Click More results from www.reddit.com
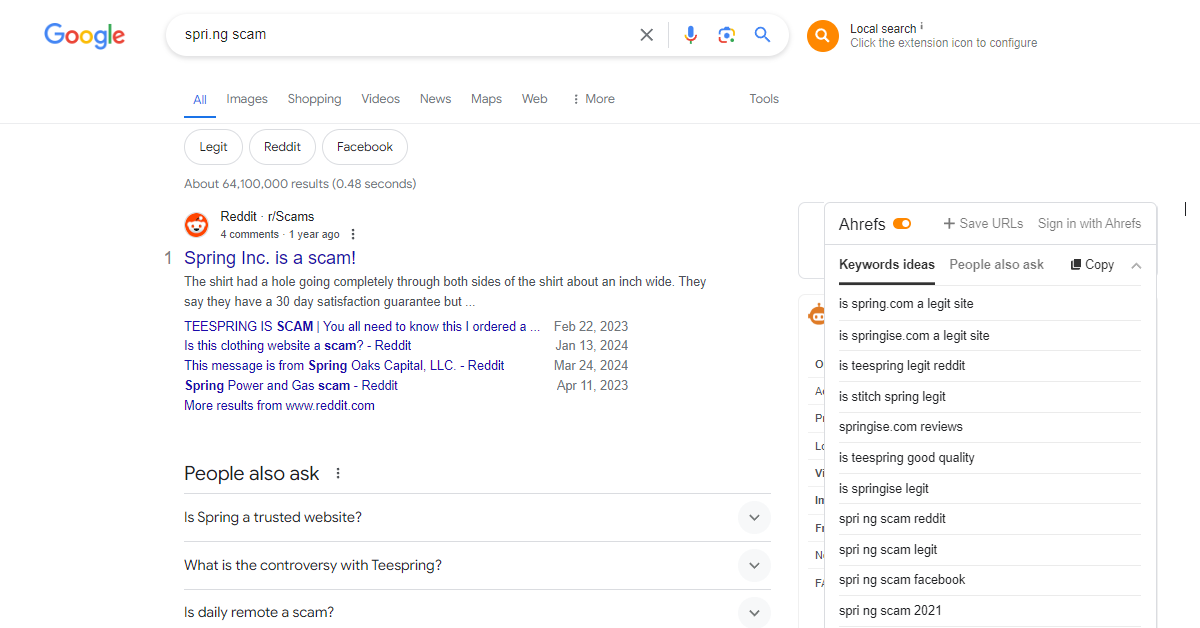Screen dimensions: 1200x628 (x=279, y=406)
